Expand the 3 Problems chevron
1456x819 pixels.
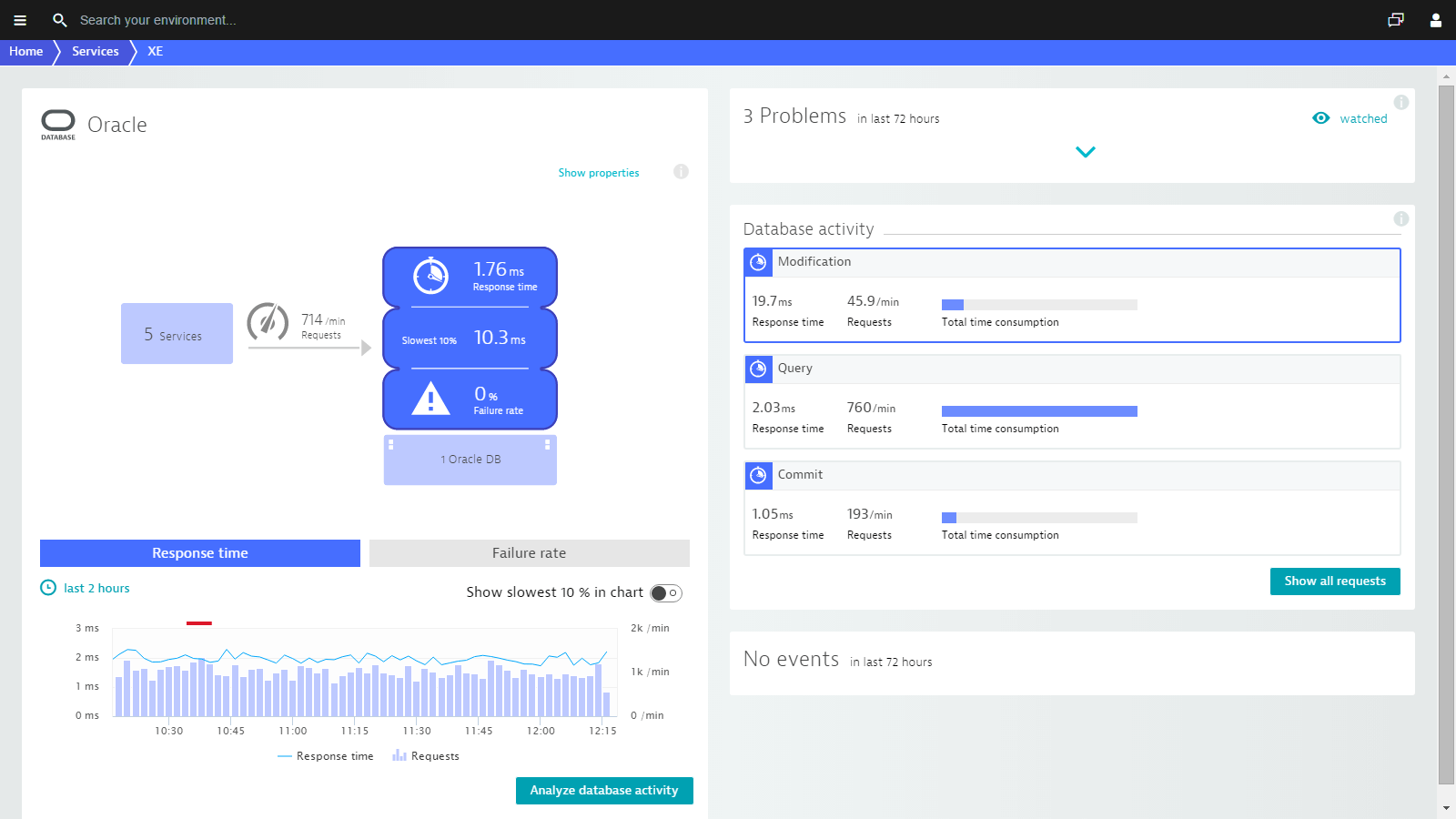point(1086,152)
